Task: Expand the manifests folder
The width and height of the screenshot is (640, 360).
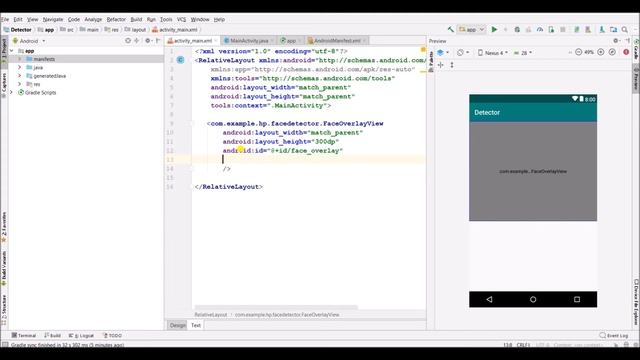Action: pyautogui.click(x=20, y=59)
